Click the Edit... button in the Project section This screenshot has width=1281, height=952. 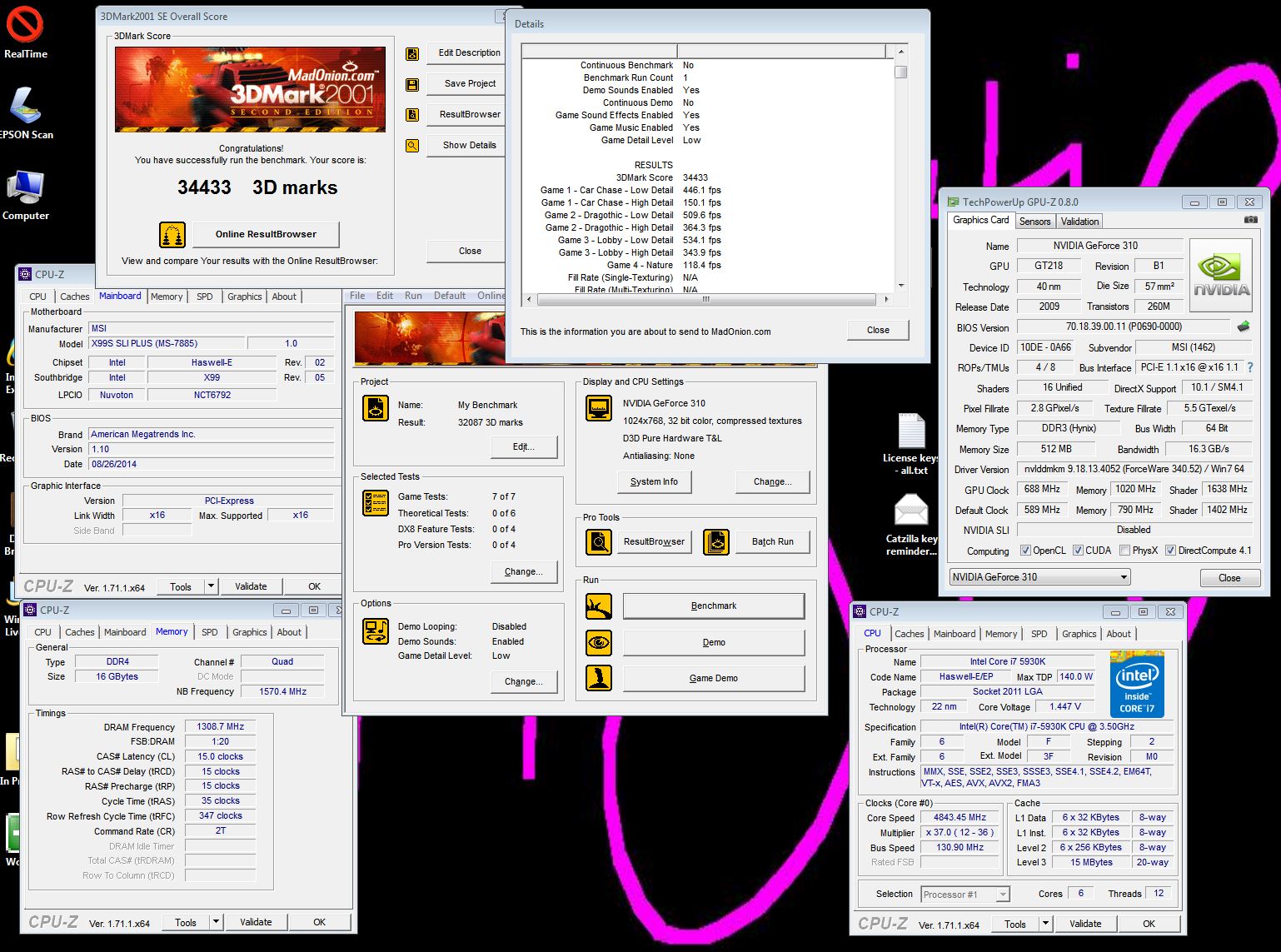click(x=523, y=447)
